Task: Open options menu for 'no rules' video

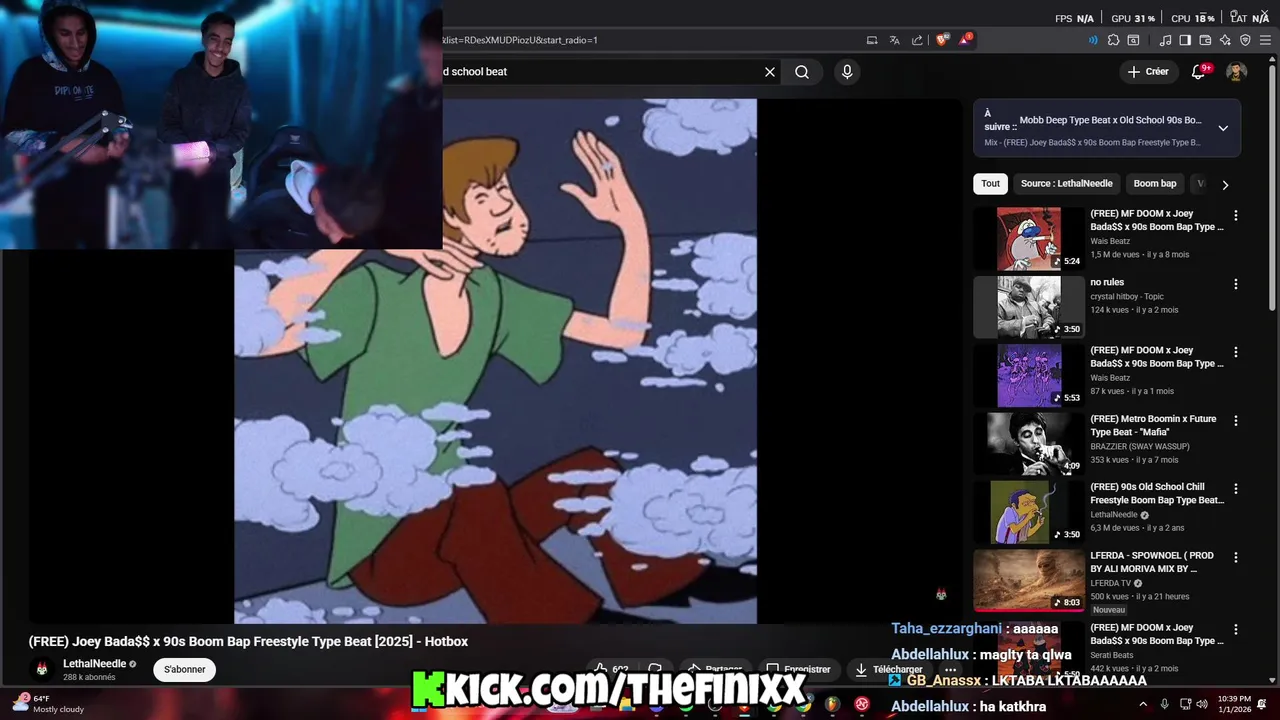Action: (1236, 284)
